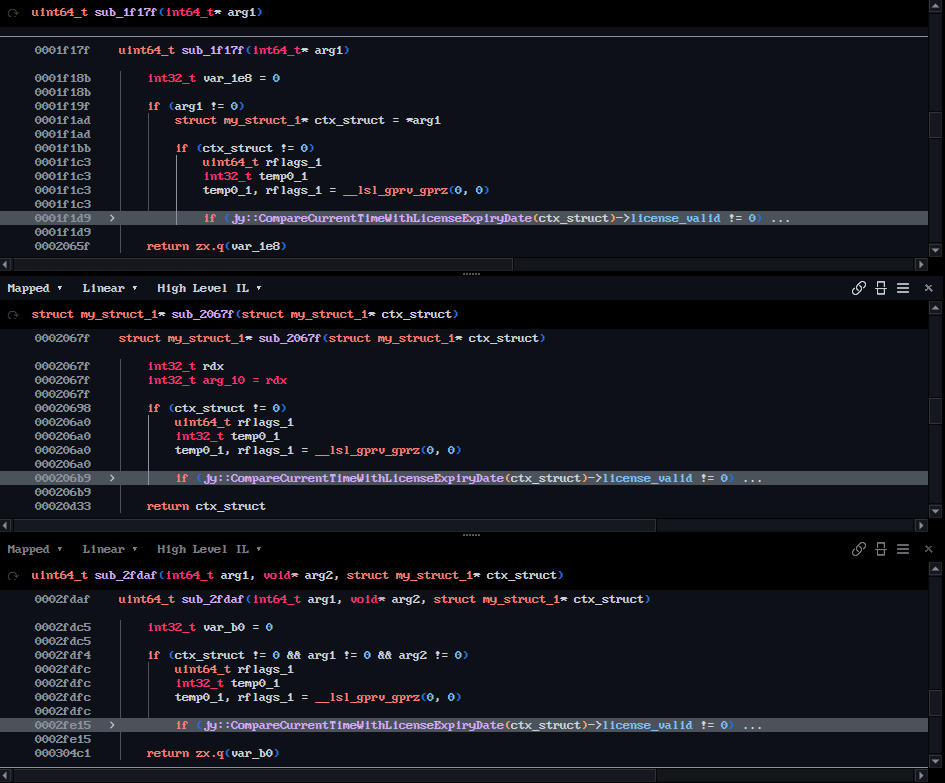Open Linear view dropdown in middle pane
The height and width of the screenshot is (783, 945).
(108, 288)
